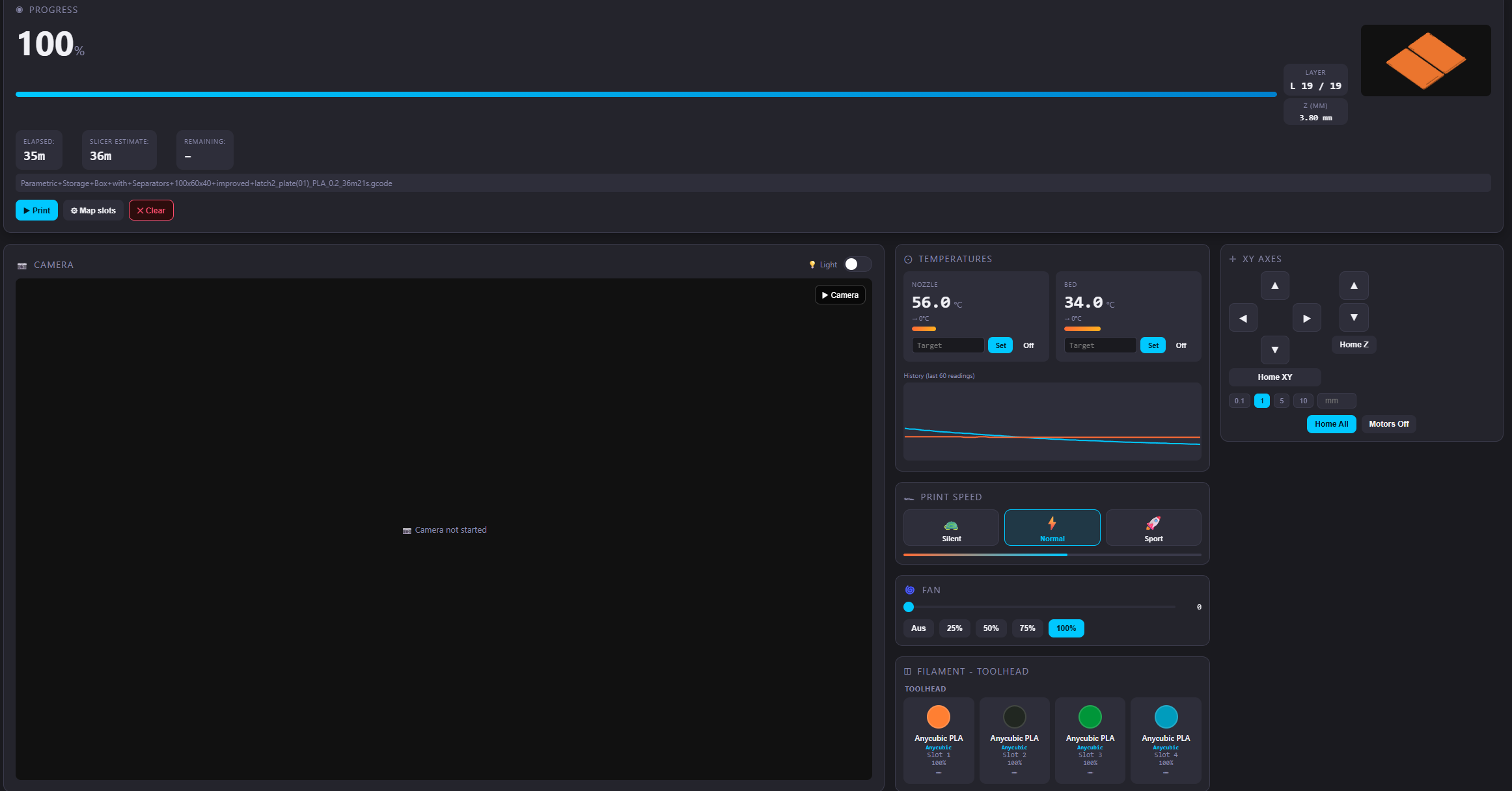This screenshot has height=791, width=1512.
Task: Click the rocket icon for Sport speed
Action: point(1153,523)
